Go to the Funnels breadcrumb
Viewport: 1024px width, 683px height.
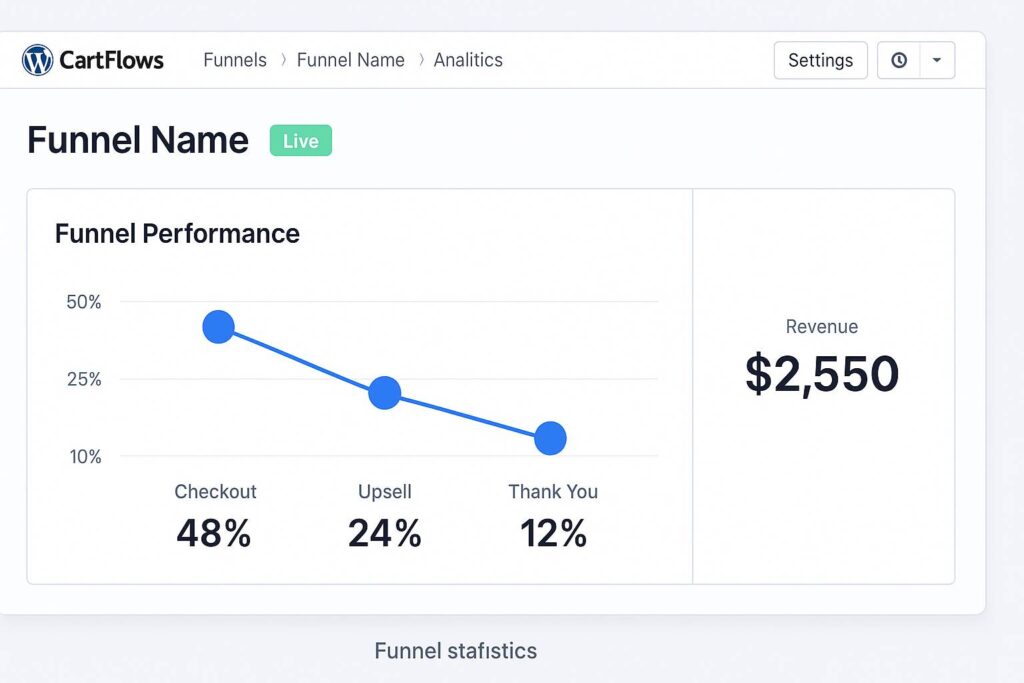pos(235,60)
